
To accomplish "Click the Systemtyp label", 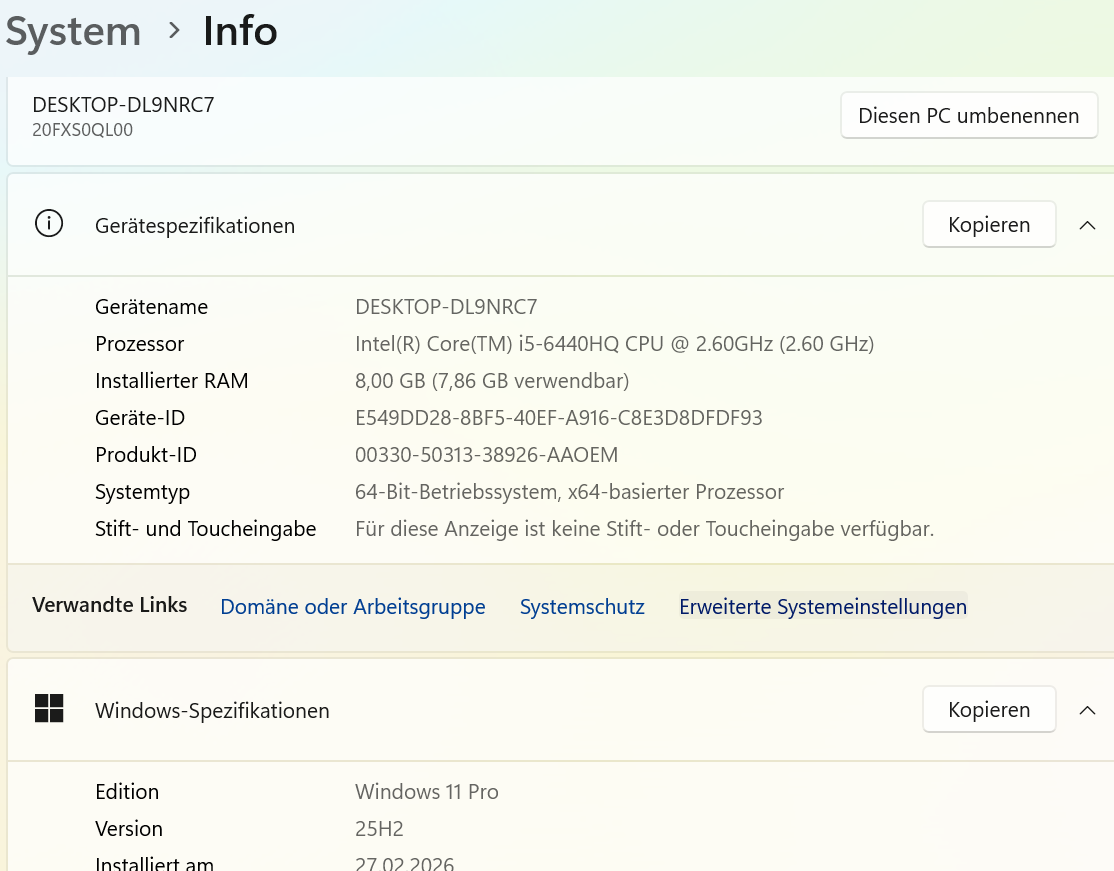I will point(142,492).
